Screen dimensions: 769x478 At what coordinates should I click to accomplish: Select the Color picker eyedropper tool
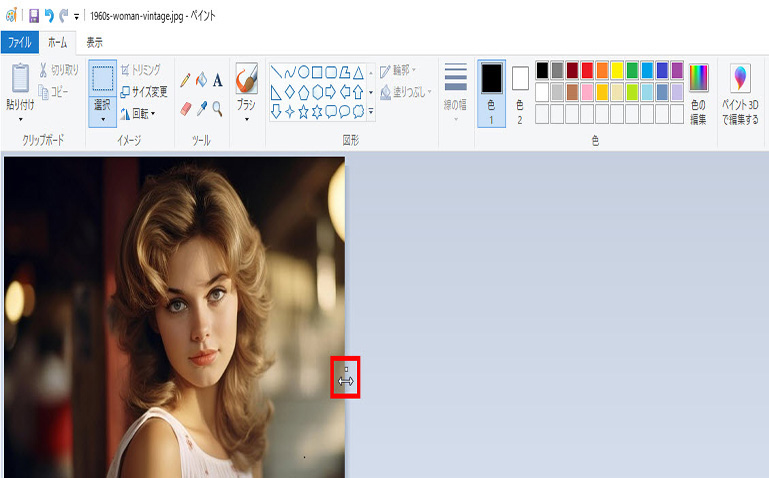pyautogui.click(x=201, y=108)
